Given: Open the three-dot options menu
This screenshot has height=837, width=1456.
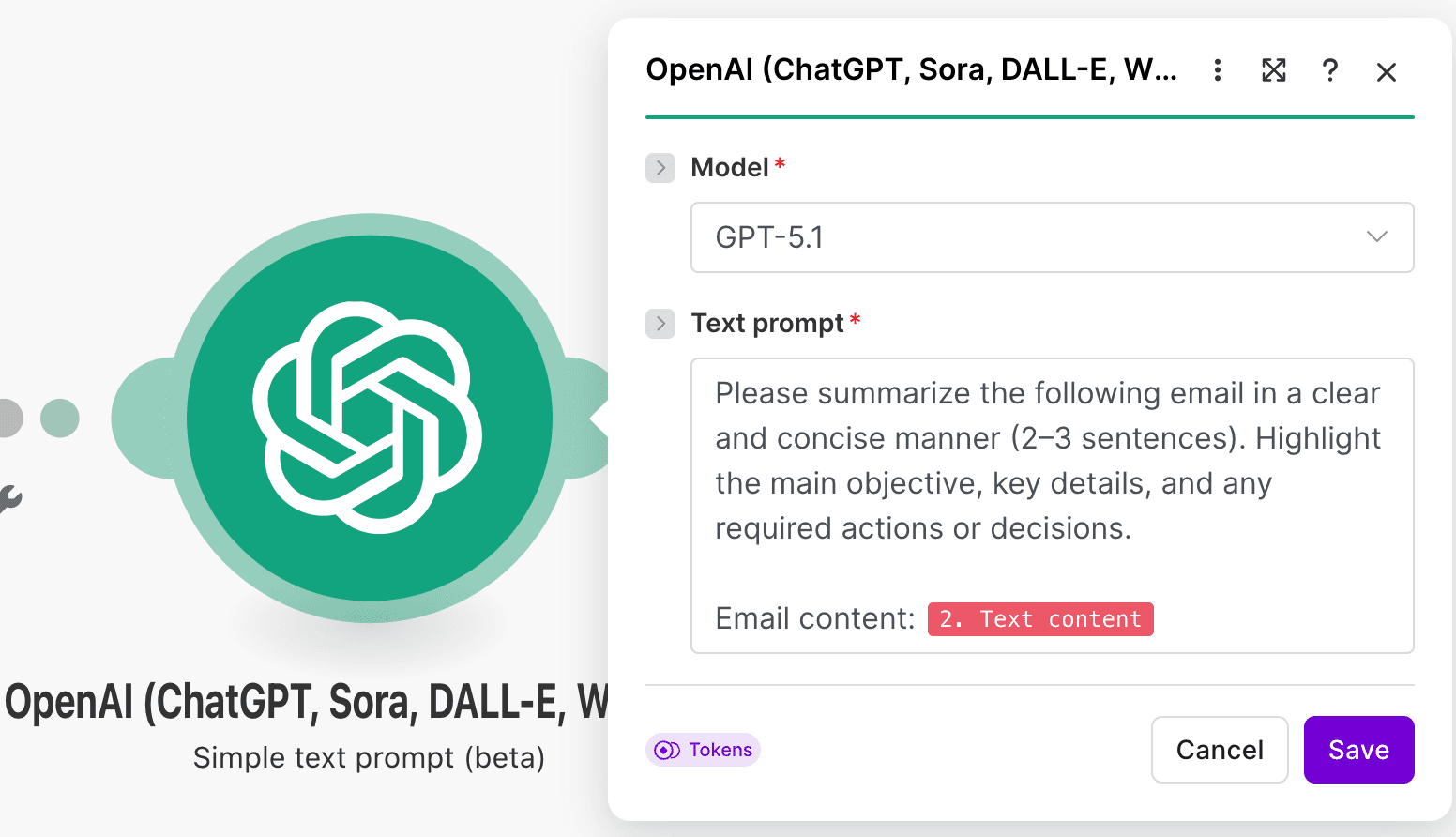Looking at the screenshot, I should 1217,70.
